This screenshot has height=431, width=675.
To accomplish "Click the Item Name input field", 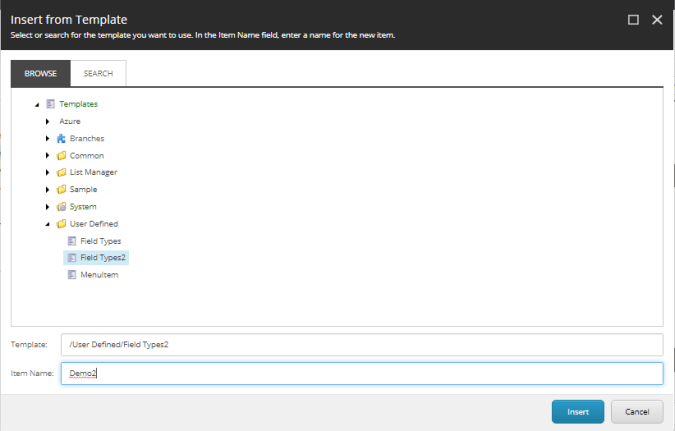I will coord(360,373).
